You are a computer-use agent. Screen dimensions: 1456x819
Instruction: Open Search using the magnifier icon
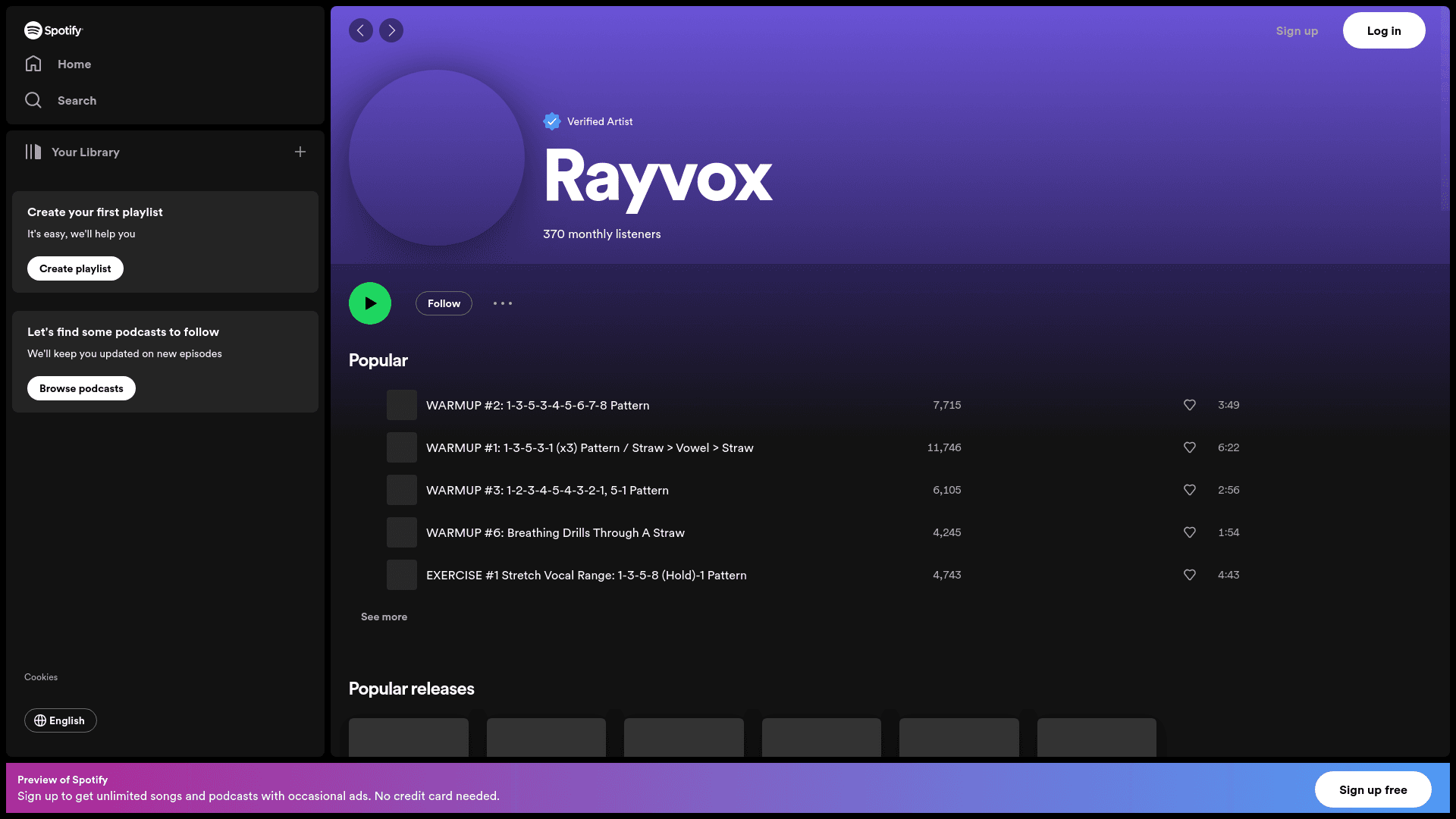click(x=33, y=100)
